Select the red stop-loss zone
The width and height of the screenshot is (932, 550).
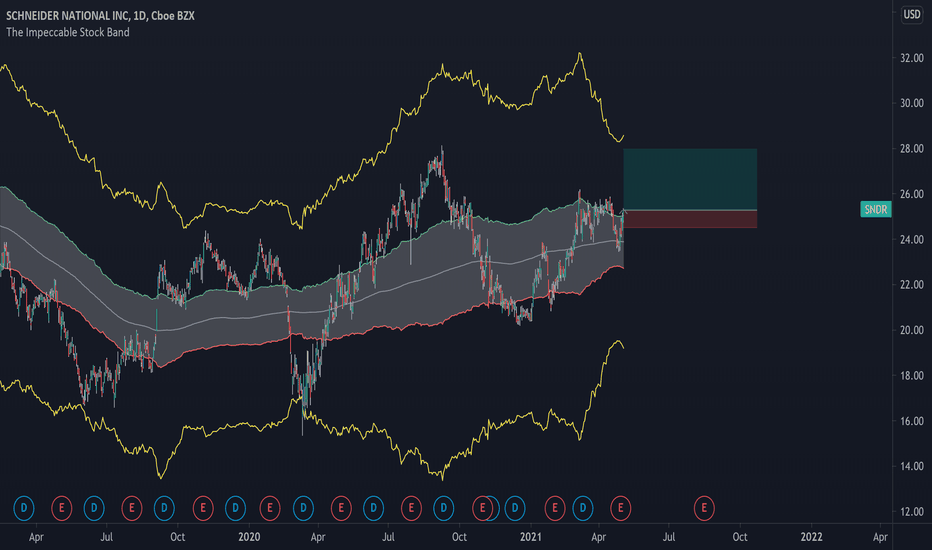(x=690, y=219)
